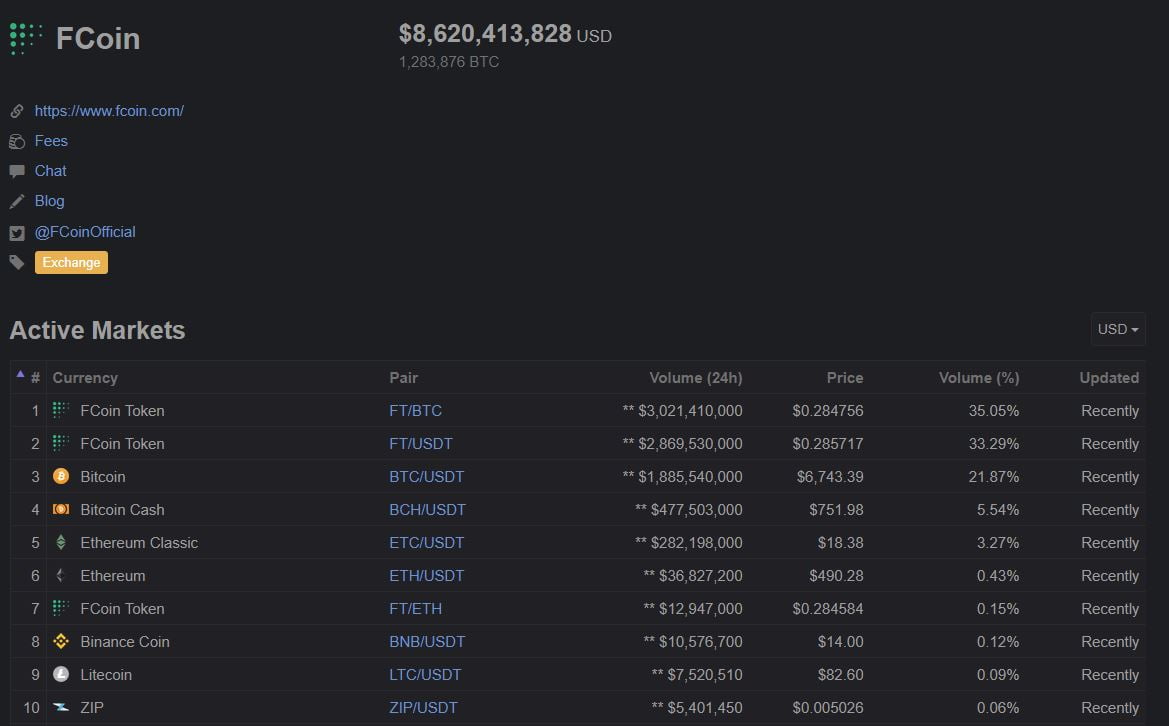1169x726 pixels.
Task: Click the $8,620,413,828 USD total volume
Action: (505, 34)
